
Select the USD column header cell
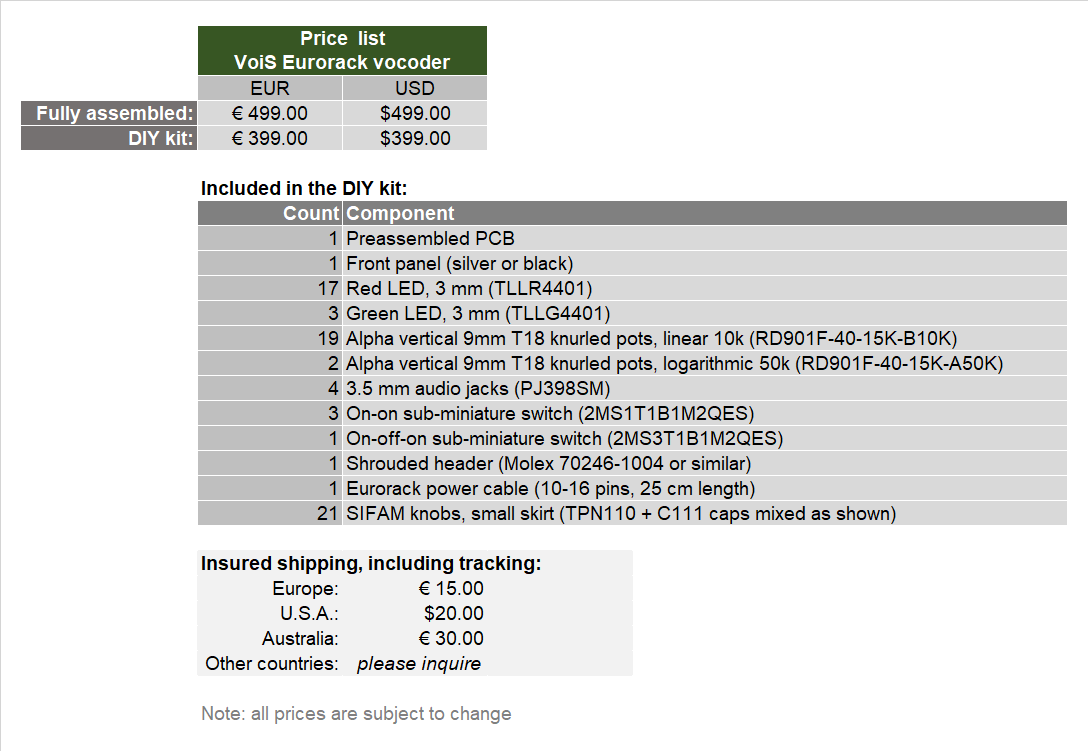coord(415,88)
